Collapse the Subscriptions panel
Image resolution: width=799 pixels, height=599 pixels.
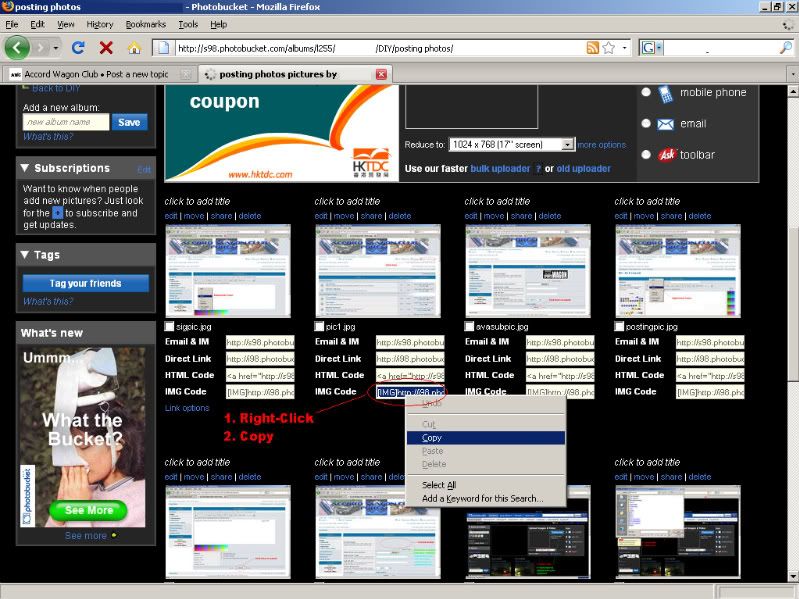[x=24, y=168]
